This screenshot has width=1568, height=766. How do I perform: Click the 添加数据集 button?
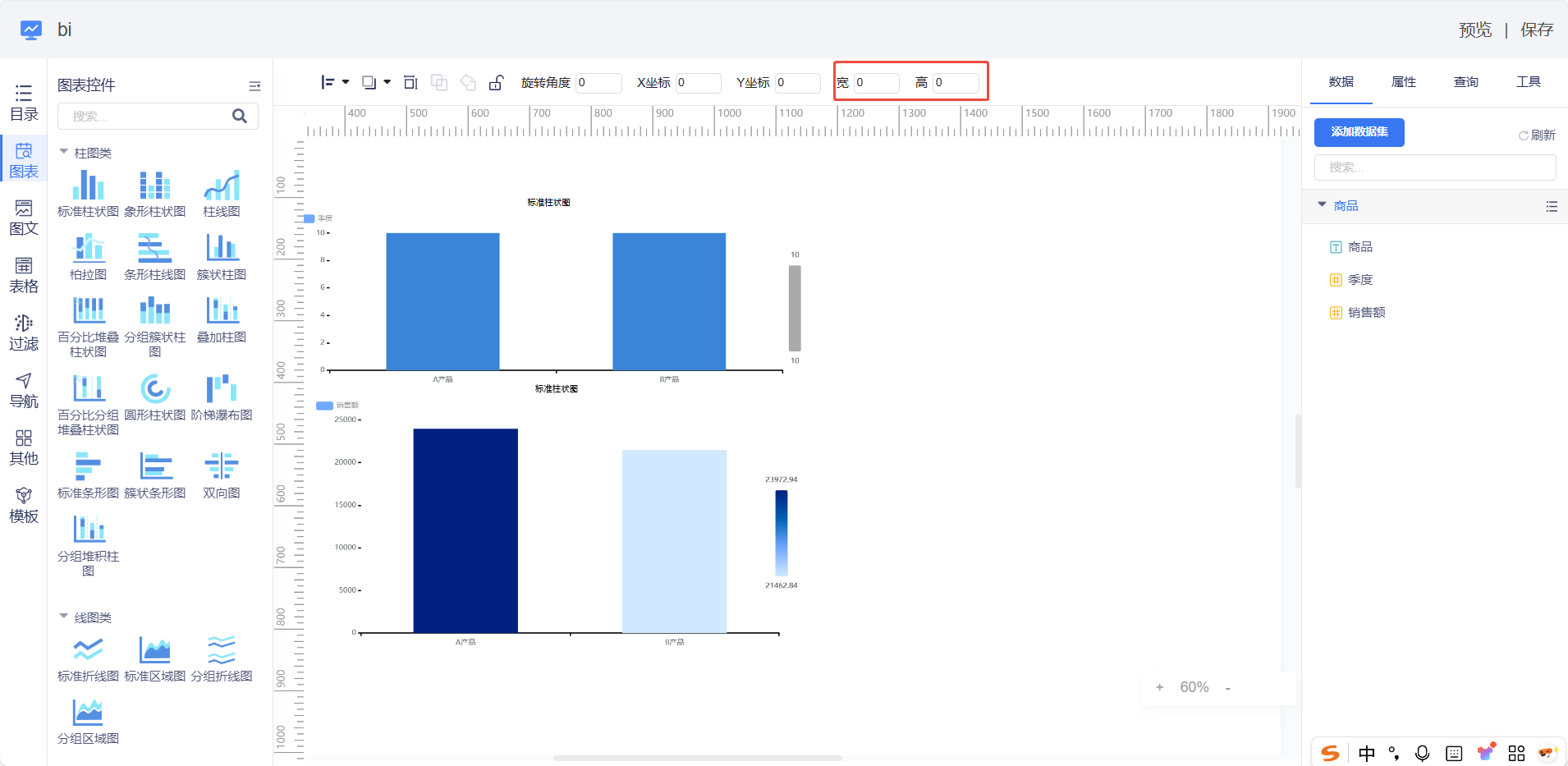point(1359,132)
